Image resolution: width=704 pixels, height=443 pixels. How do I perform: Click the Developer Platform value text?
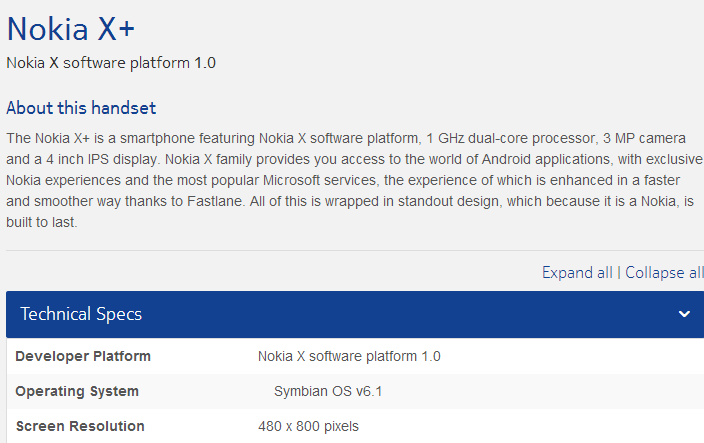pos(349,356)
